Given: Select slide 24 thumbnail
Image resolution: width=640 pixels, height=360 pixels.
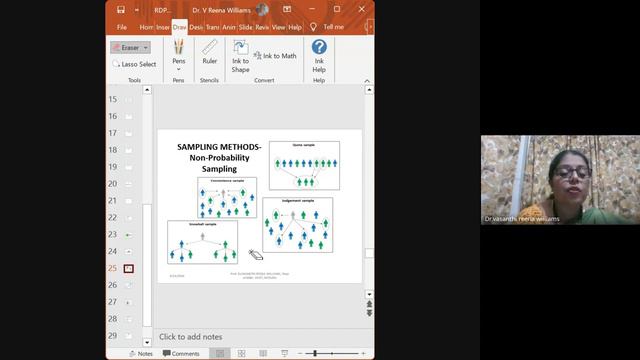Looking at the screenshot, I should click(x=129, y=251).
